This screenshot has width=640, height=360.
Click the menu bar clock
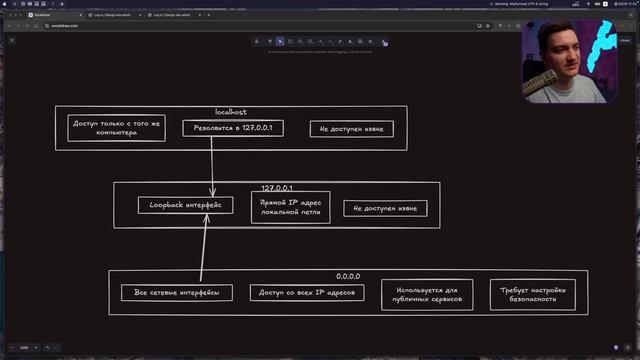[626, 4]
